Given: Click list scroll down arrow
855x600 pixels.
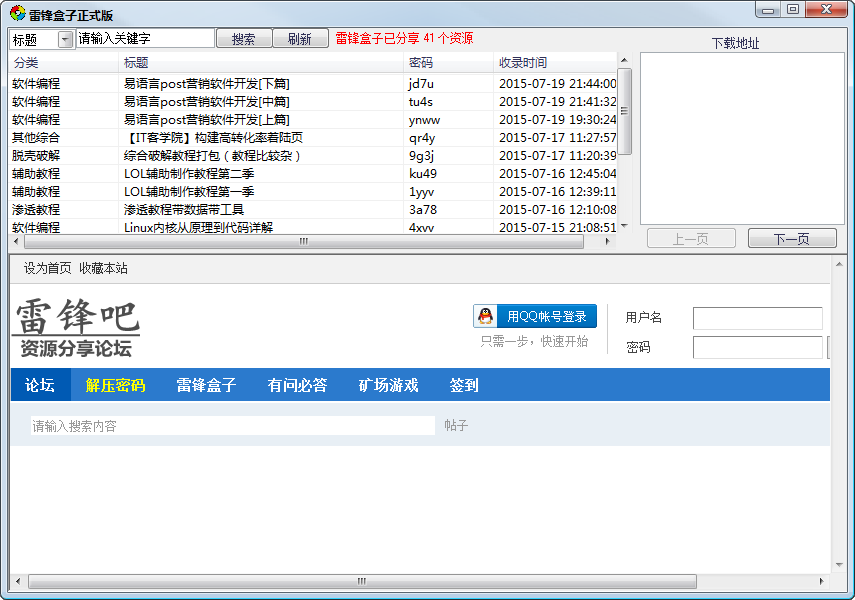Looking at the screenshot, I should click(624, 226).
